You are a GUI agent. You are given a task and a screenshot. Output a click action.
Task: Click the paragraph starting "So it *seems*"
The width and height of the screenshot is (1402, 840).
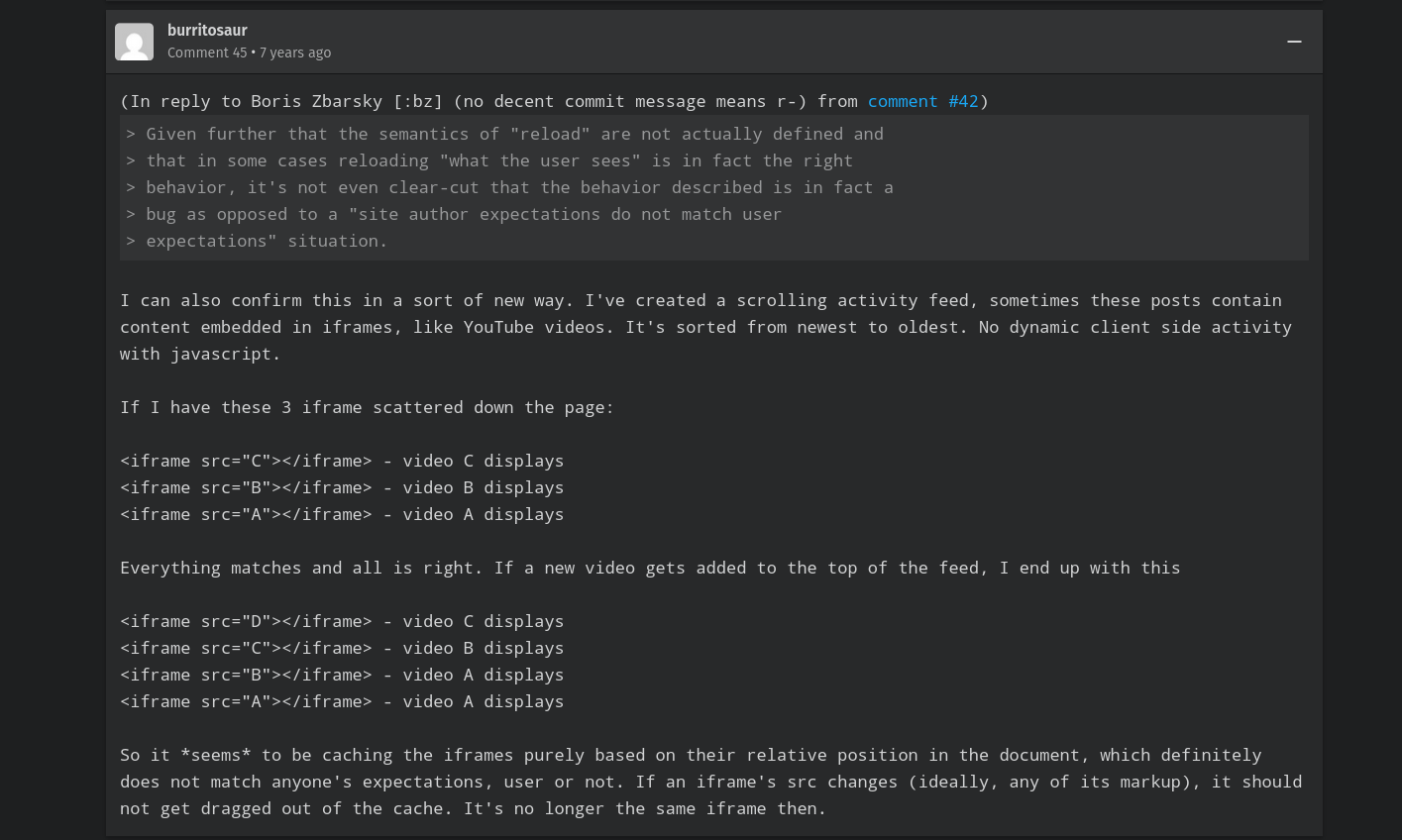point(691,755)
